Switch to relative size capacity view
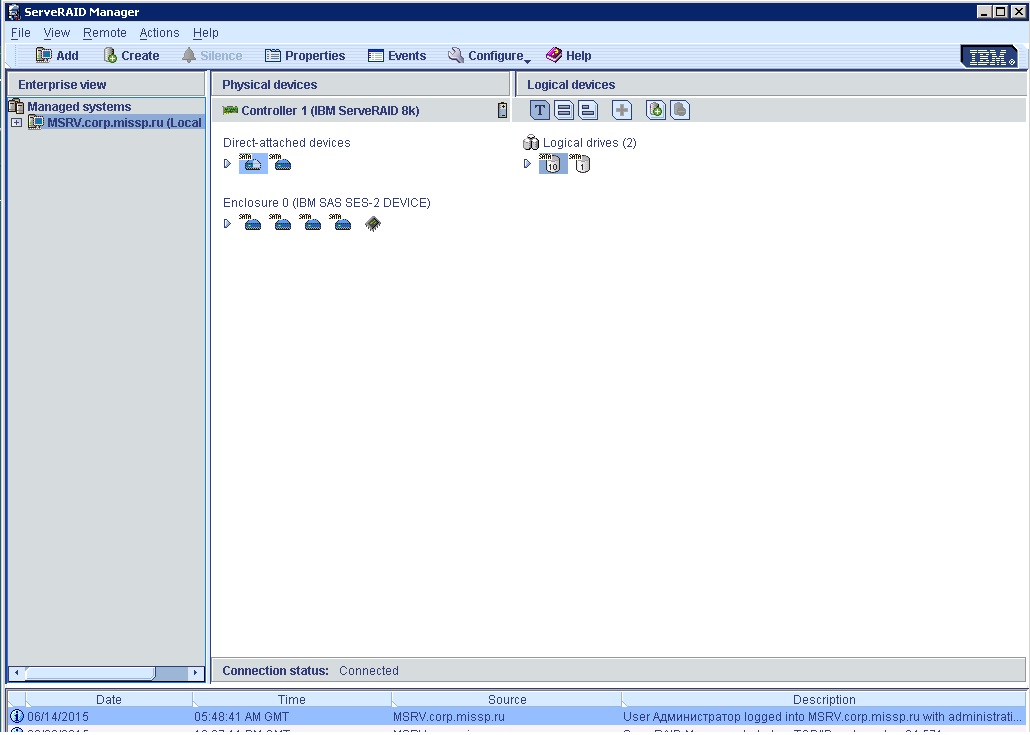This screenshot has height=735, width=1030. click(x=589, y=110)
